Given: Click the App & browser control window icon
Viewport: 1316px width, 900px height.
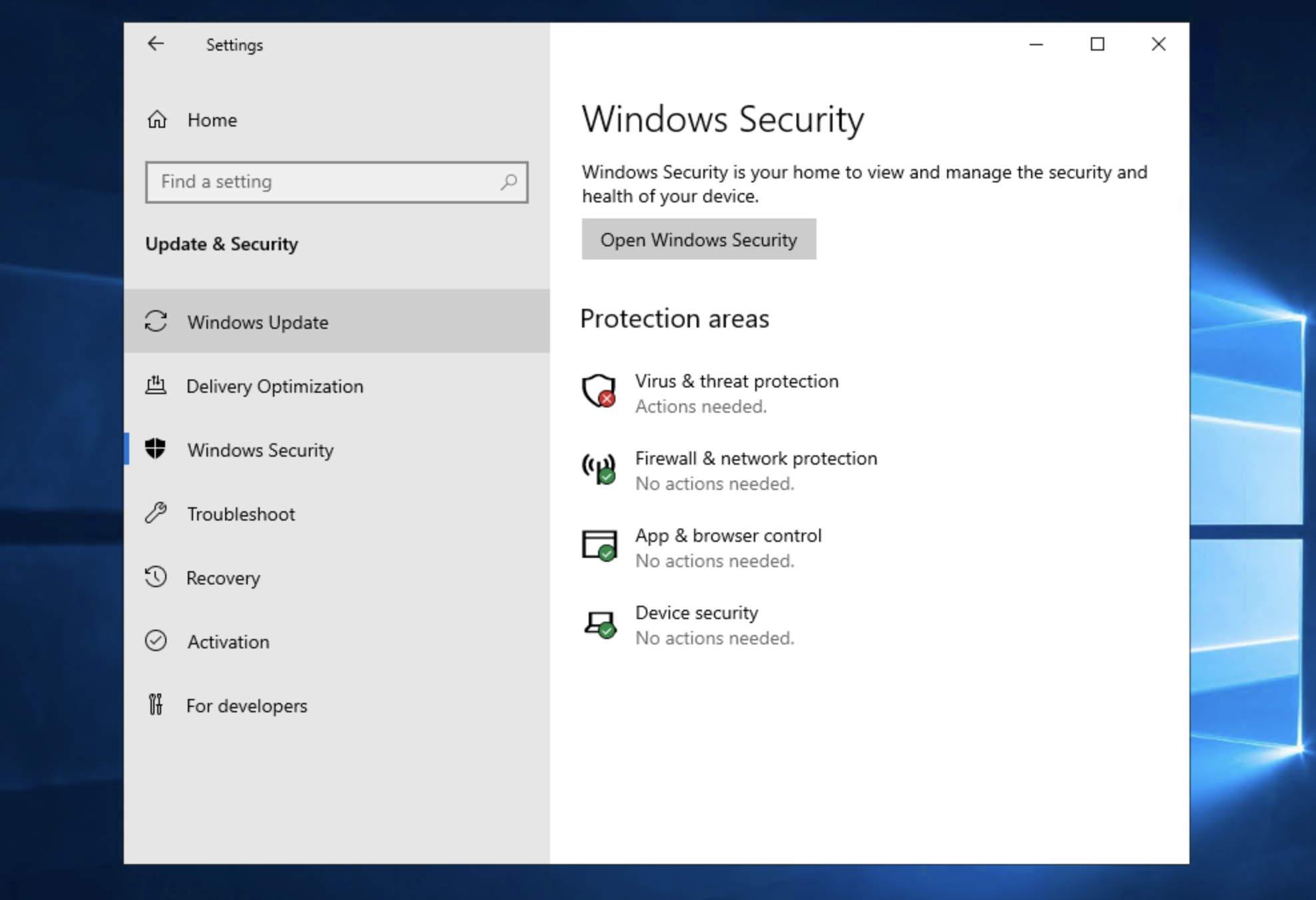Looking at the screenshot, I should pyautogui.click(x=599, y=545).
